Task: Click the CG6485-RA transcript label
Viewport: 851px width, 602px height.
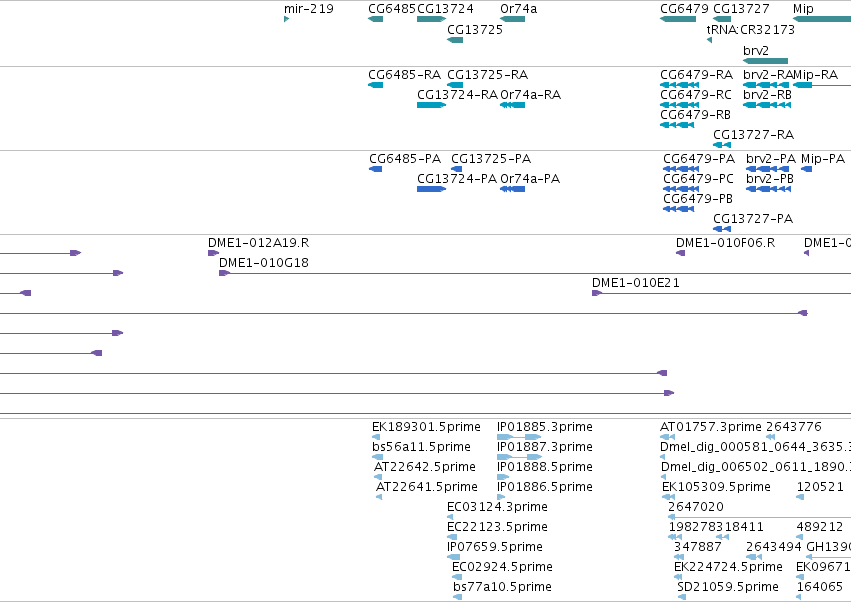Action: click(404, 74)
